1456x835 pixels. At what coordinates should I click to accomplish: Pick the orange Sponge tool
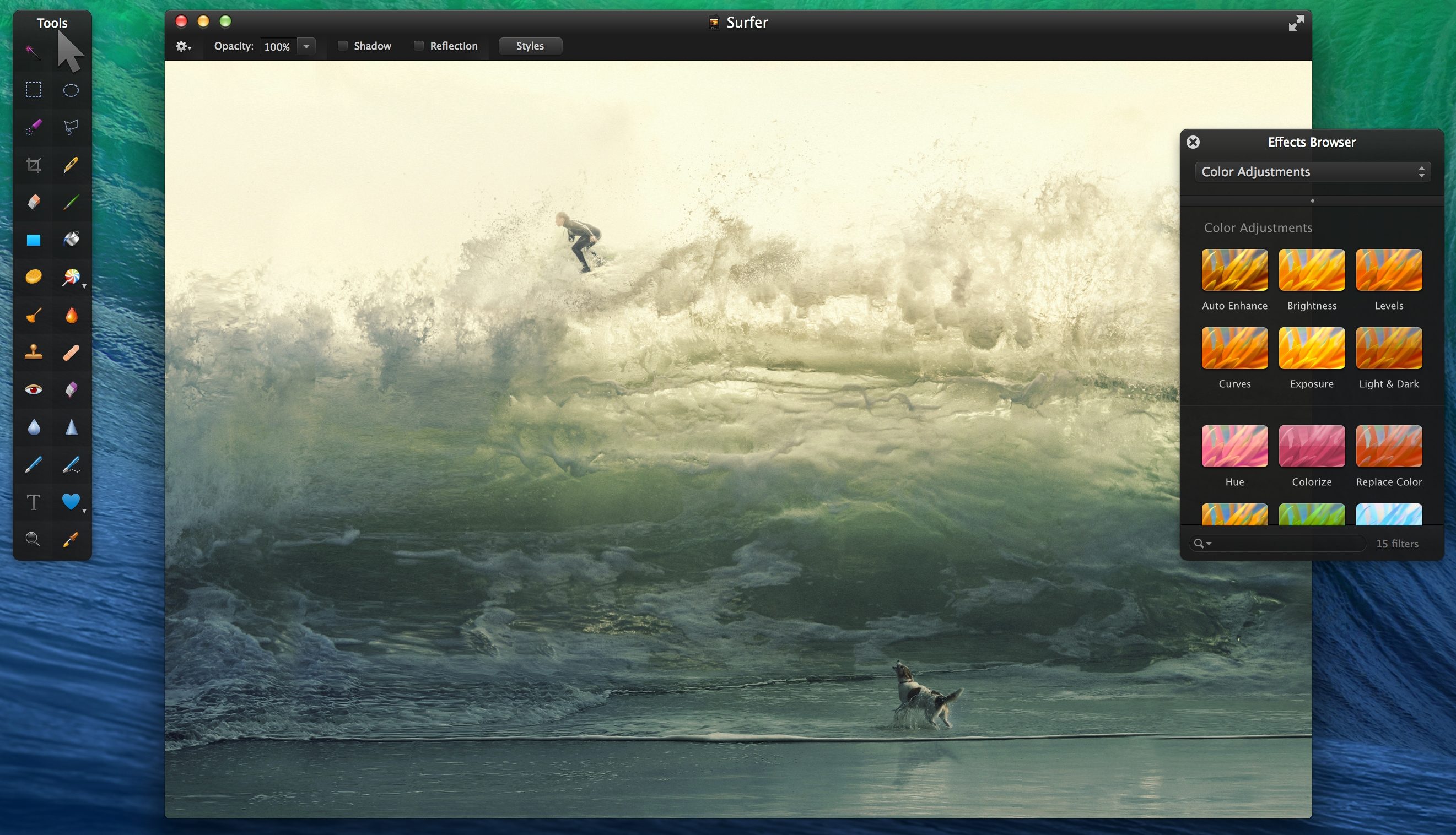click(33, 276)
